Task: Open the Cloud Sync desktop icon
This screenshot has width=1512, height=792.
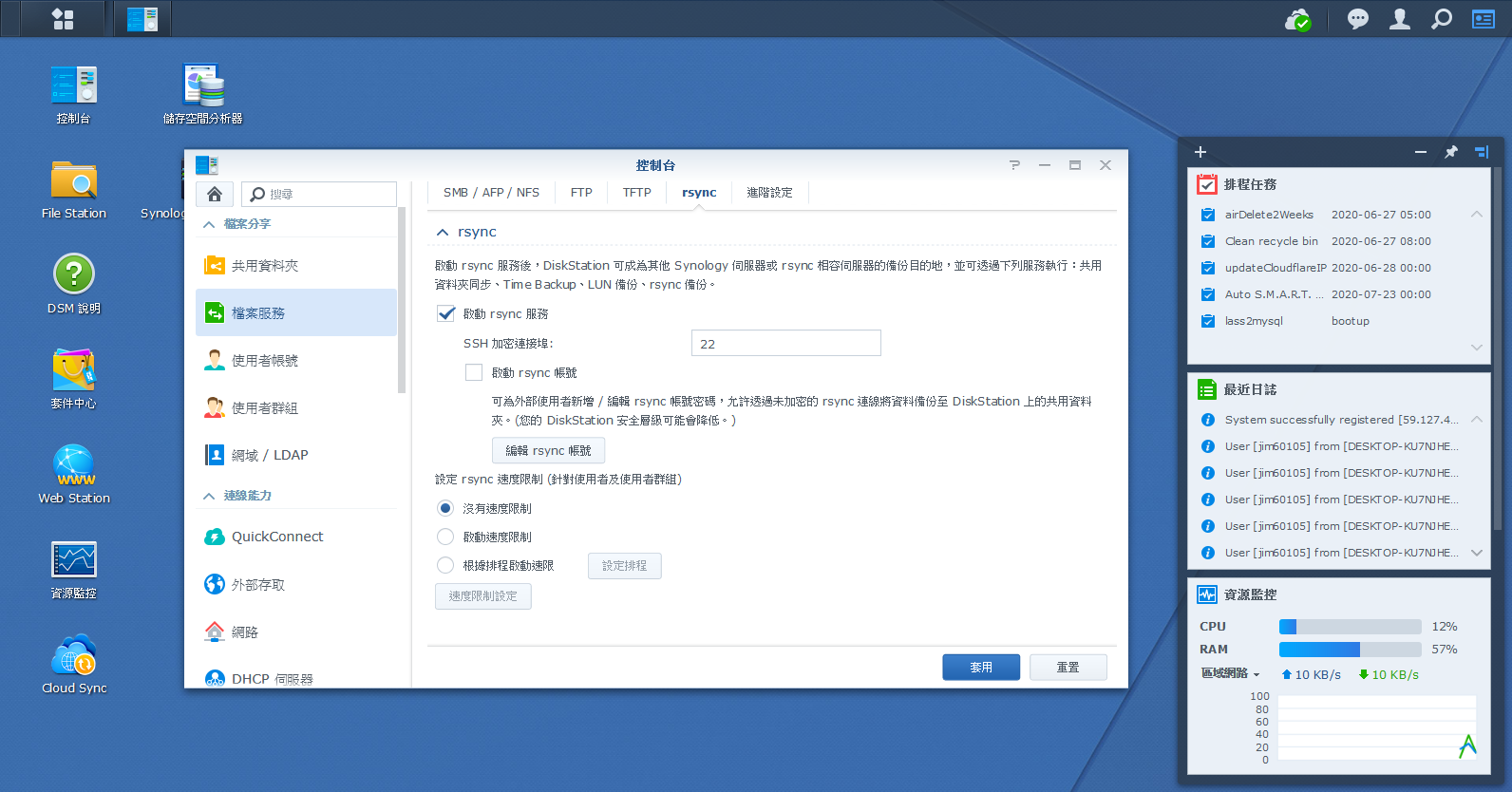Action: click(74, 655)
